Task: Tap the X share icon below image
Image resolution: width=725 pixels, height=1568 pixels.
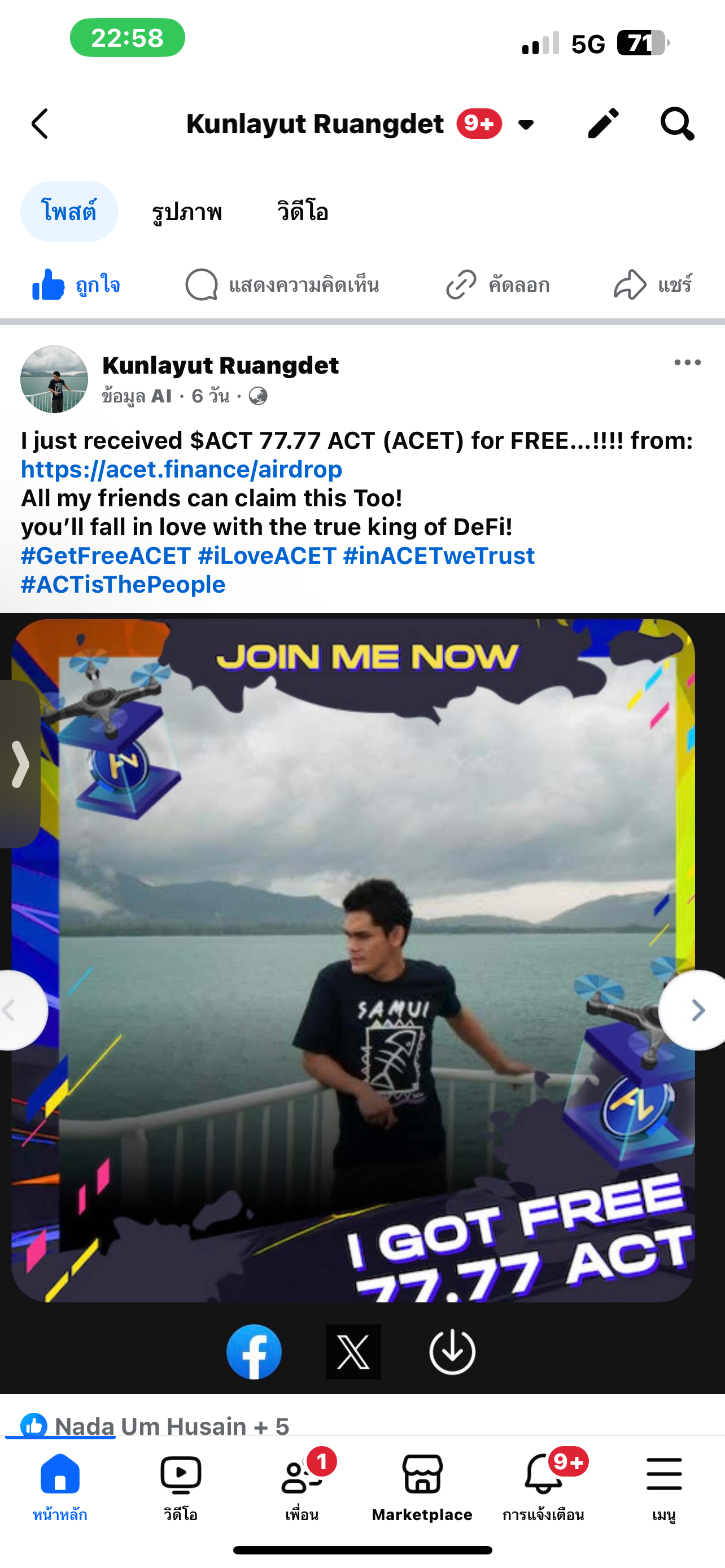Action: (353, 1351)
